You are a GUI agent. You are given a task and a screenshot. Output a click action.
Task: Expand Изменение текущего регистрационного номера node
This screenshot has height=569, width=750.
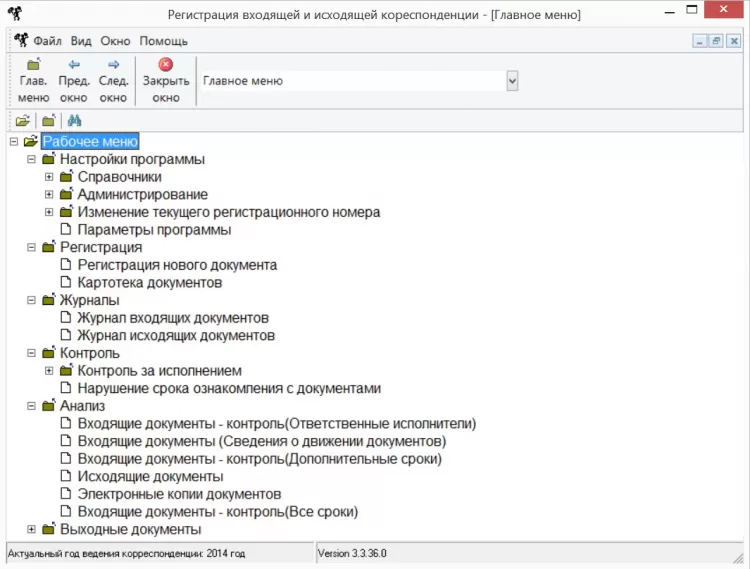coord(49,212)
